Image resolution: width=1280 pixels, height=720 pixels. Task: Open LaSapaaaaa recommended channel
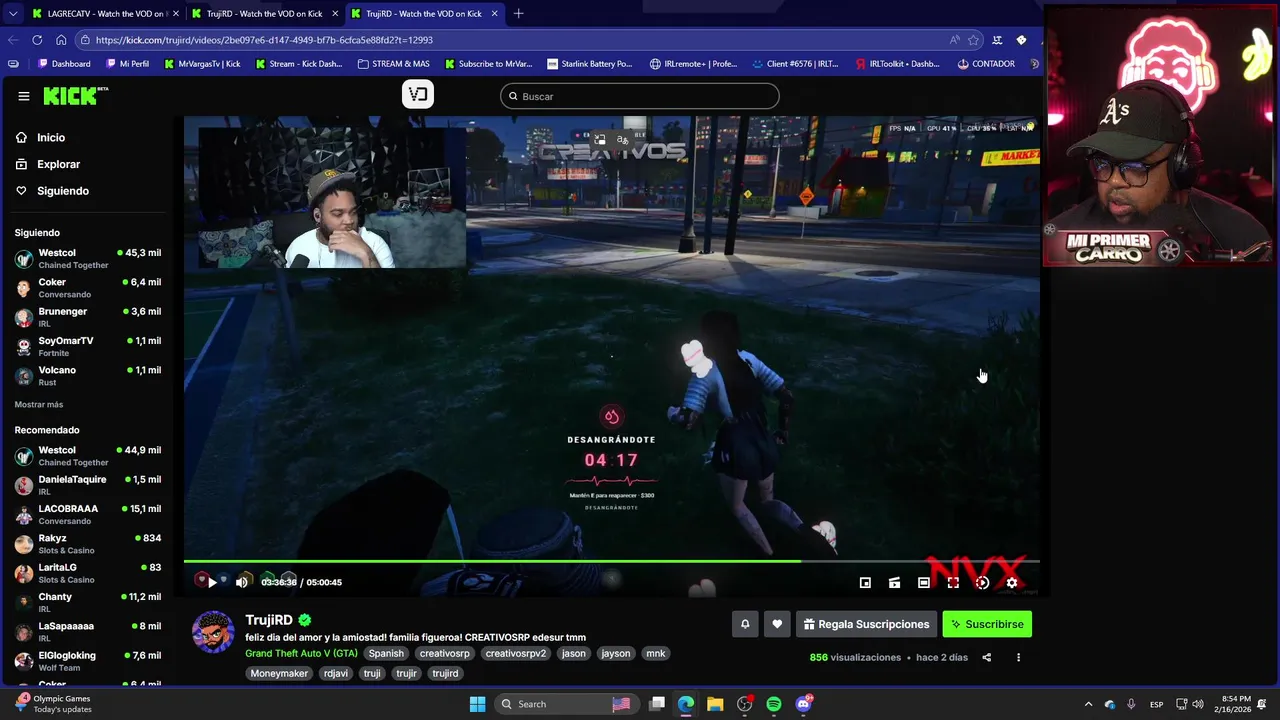88,631
